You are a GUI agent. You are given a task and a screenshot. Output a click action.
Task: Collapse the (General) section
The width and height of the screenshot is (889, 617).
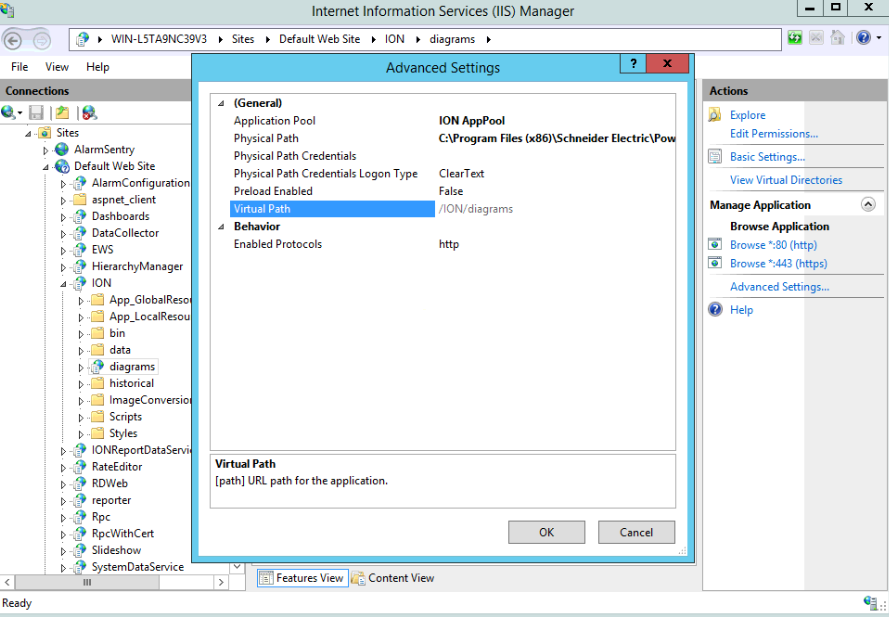pyautogui.click(x=221, y=103)
